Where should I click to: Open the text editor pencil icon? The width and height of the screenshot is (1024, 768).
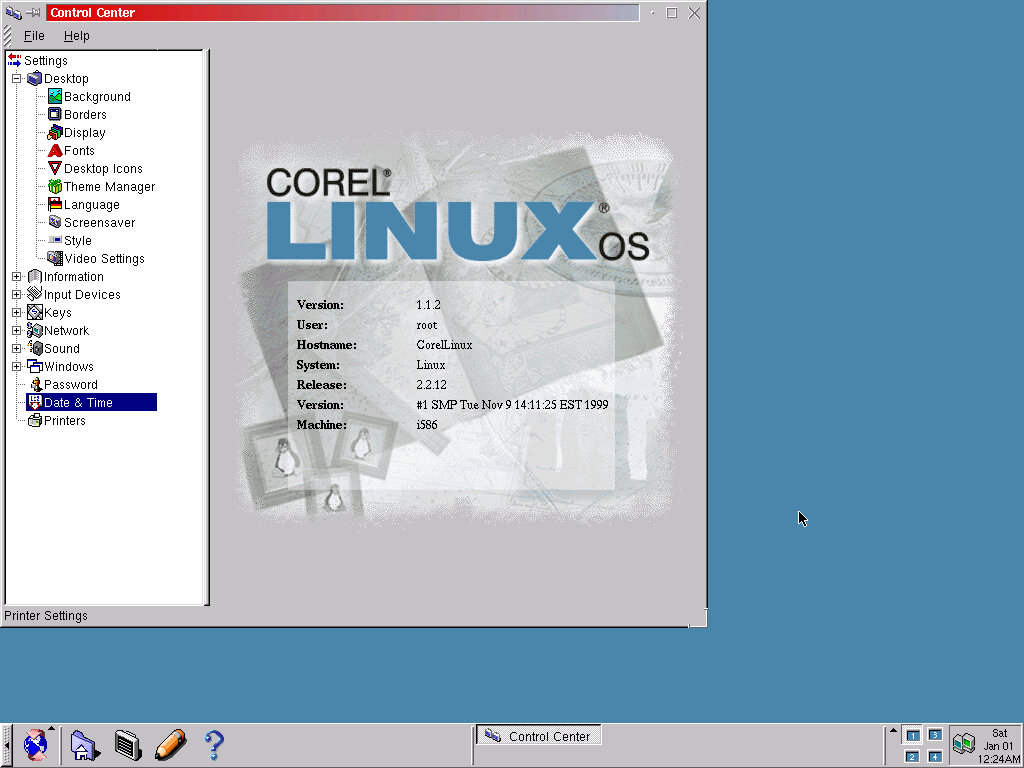[x=170, y=744]
